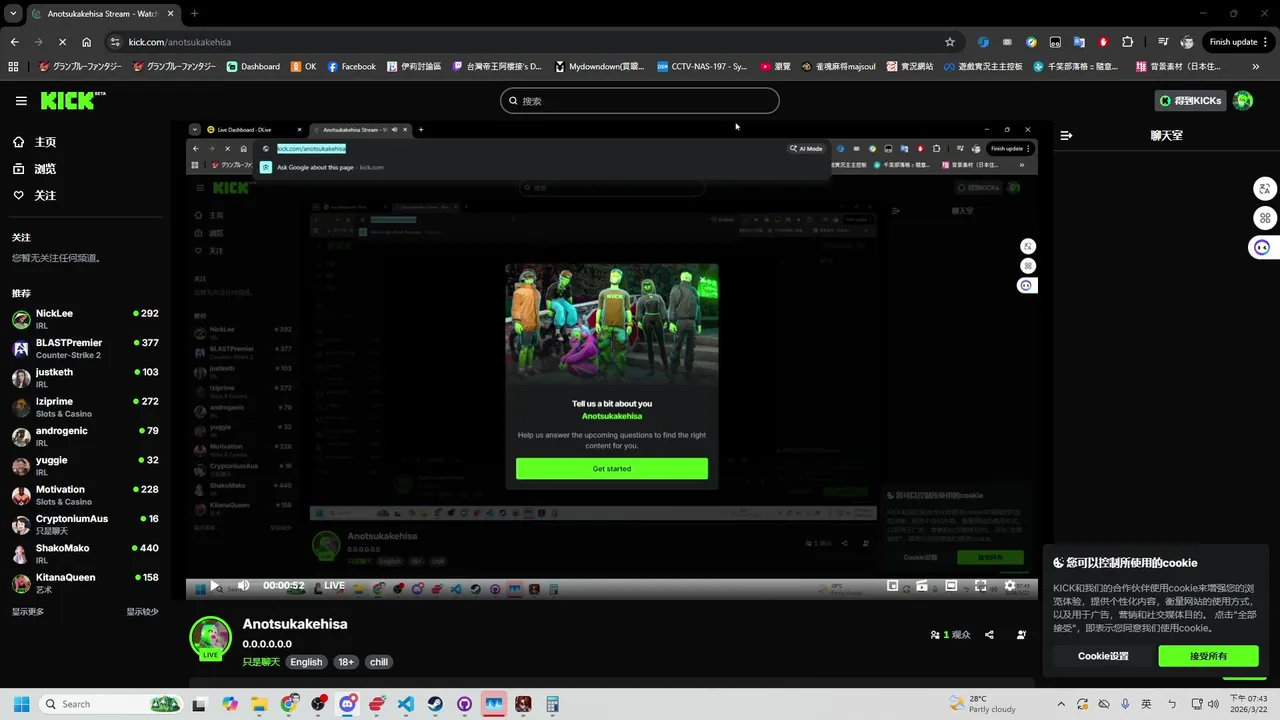
Task: Click Get started in stream preview
Action: [x=612, y=469]
